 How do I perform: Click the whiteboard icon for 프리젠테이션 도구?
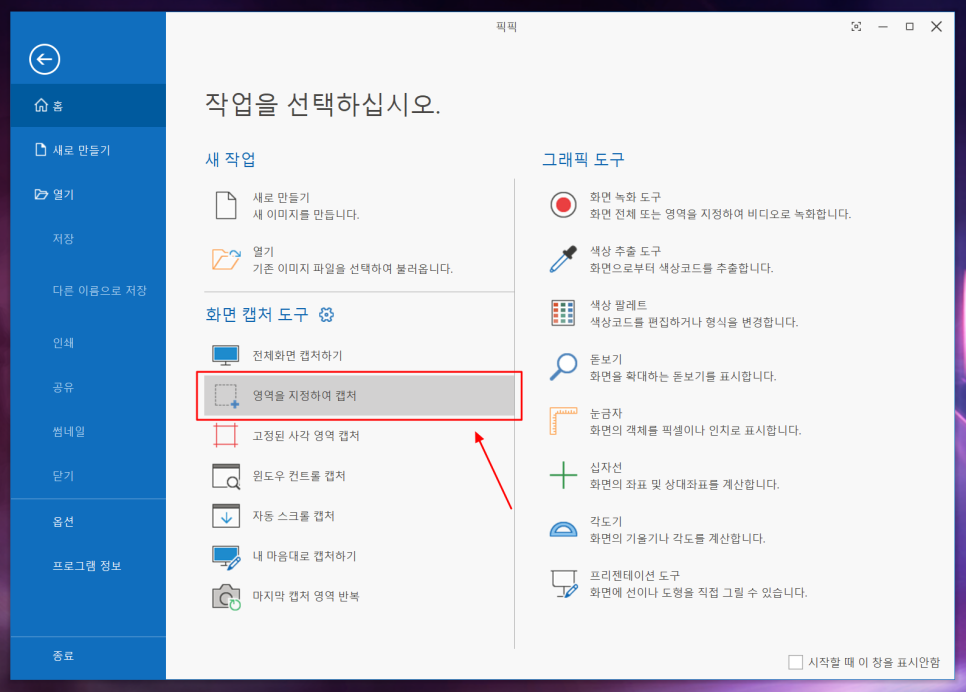(x=564, y=584)
